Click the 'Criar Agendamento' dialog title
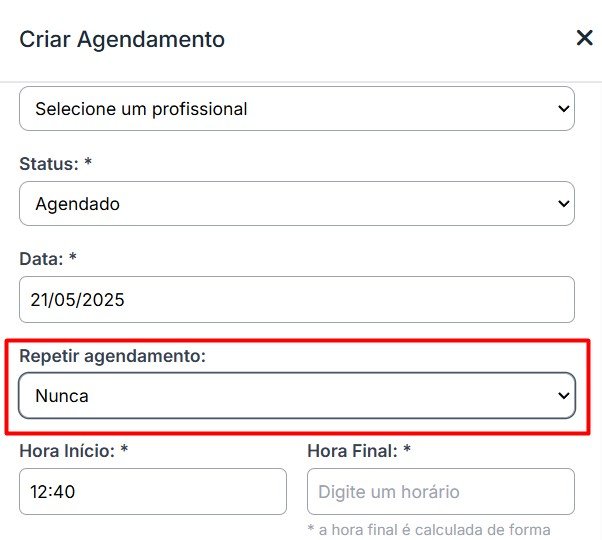602x540 pixels. tap(122, 40)
